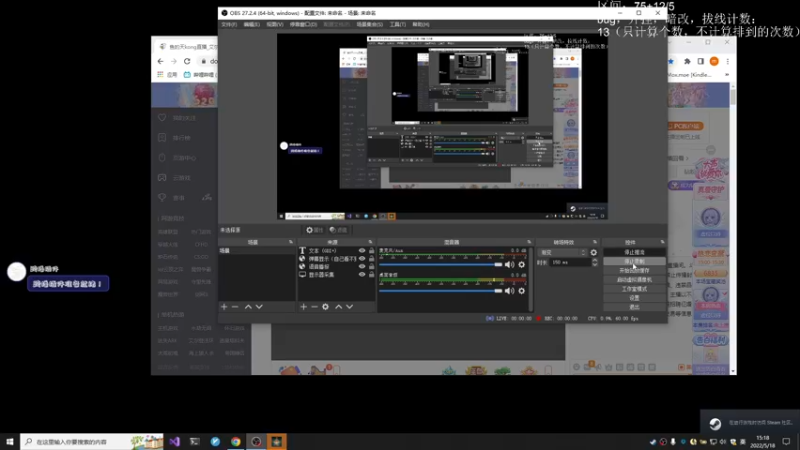
Task: Click 工作室模式 studio mode button
Action: tap(634, 289)
